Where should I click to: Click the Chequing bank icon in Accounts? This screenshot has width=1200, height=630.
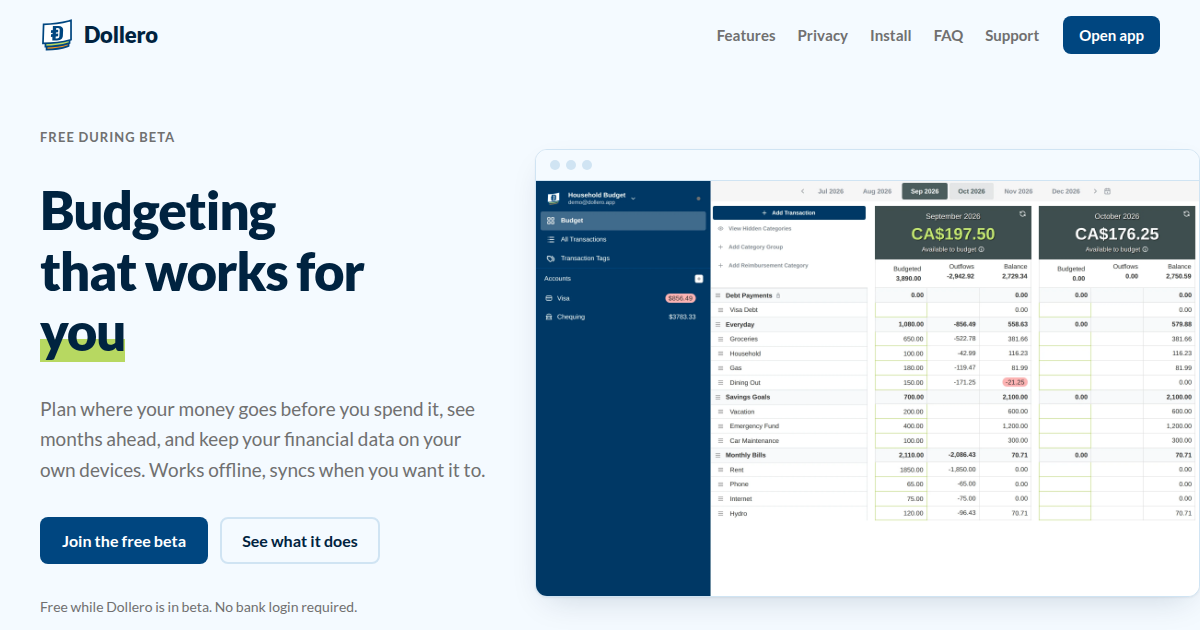coord(549,317)
